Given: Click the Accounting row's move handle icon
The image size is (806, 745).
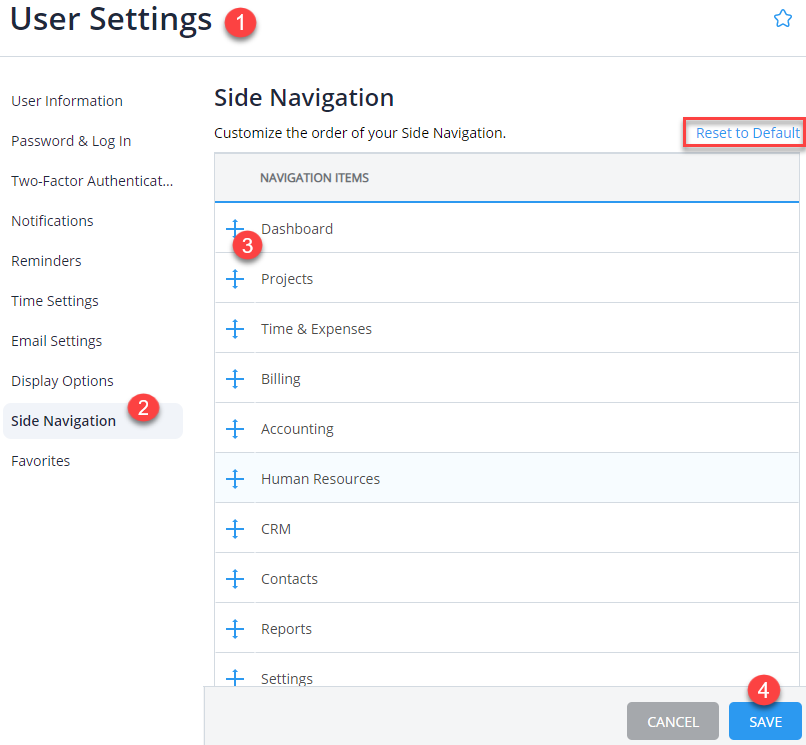Looking at the screenshot, I should click(x=235, y=428).
